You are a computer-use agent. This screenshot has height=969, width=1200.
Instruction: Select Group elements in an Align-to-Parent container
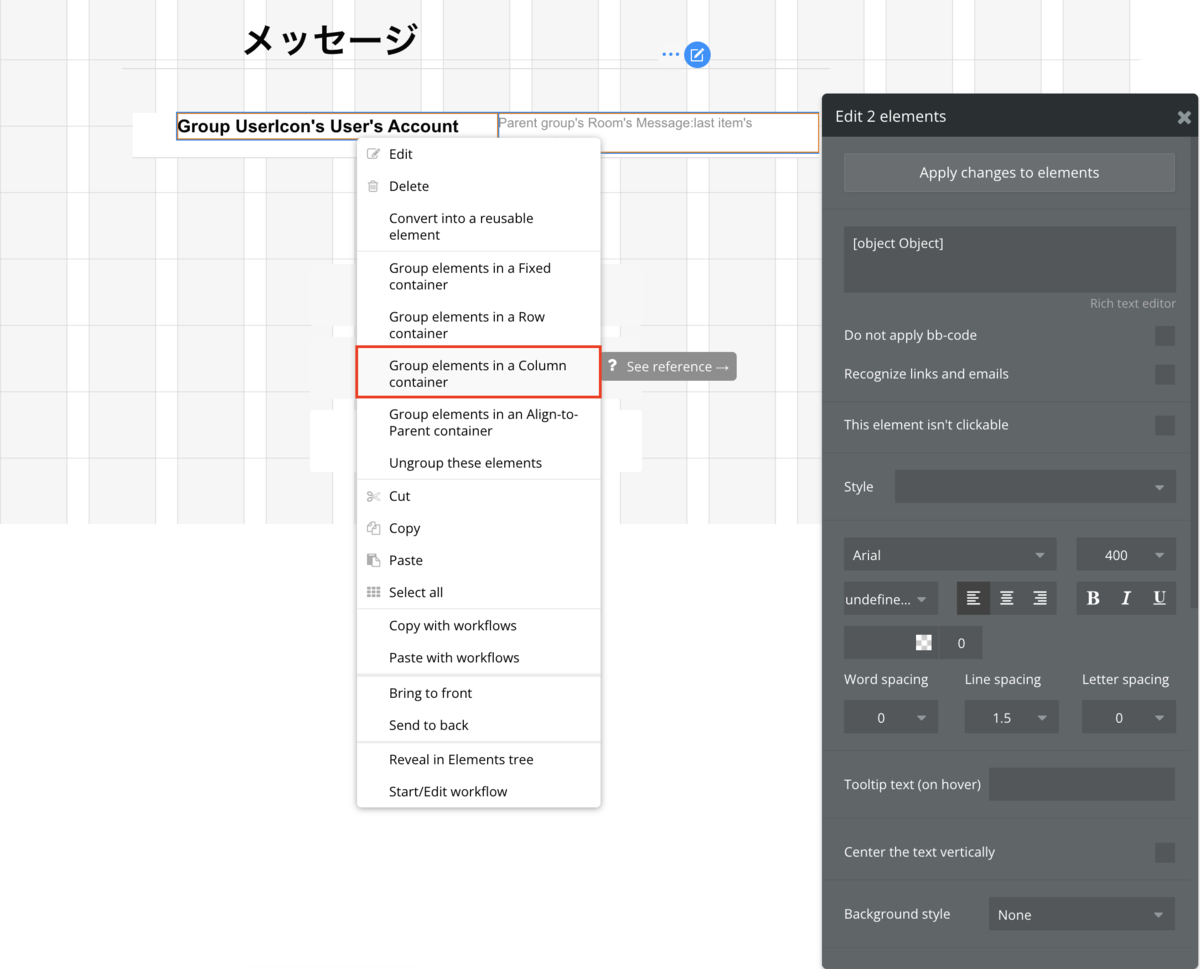[x=478, y=422]
